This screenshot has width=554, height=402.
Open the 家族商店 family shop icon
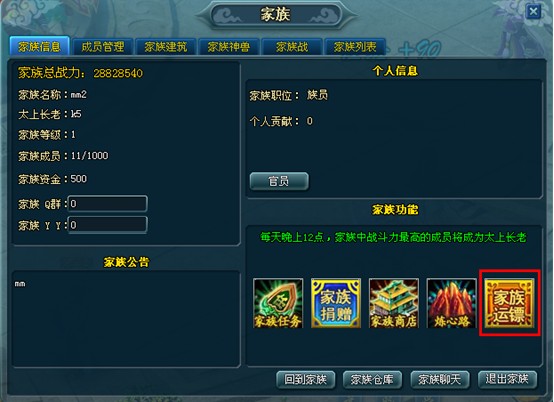[x=394, y=303]
